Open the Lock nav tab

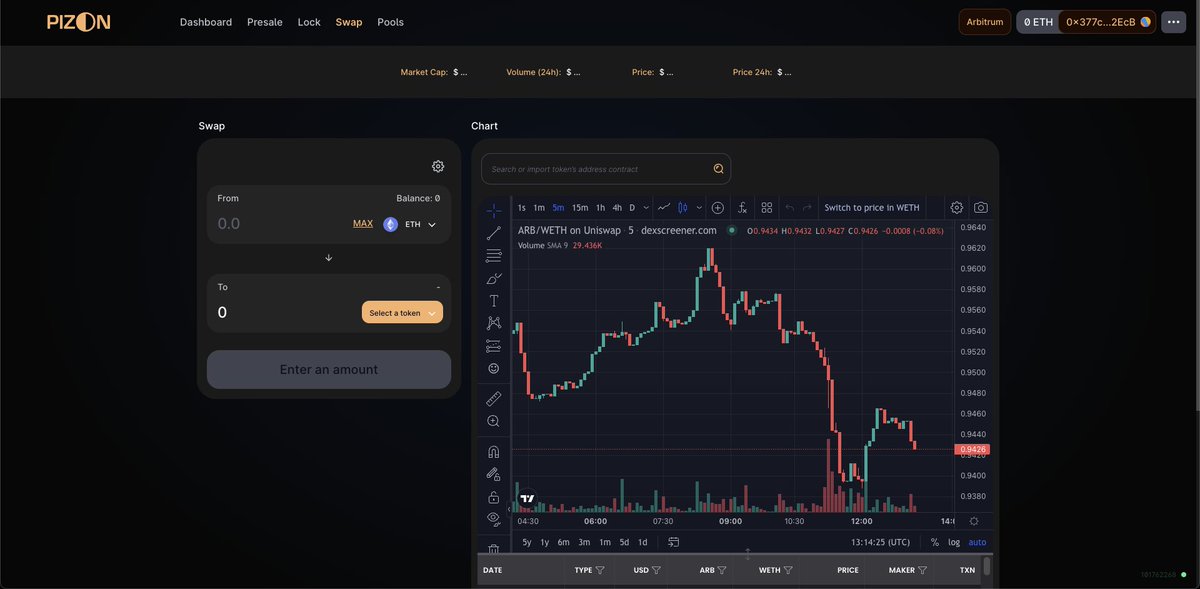309,22
